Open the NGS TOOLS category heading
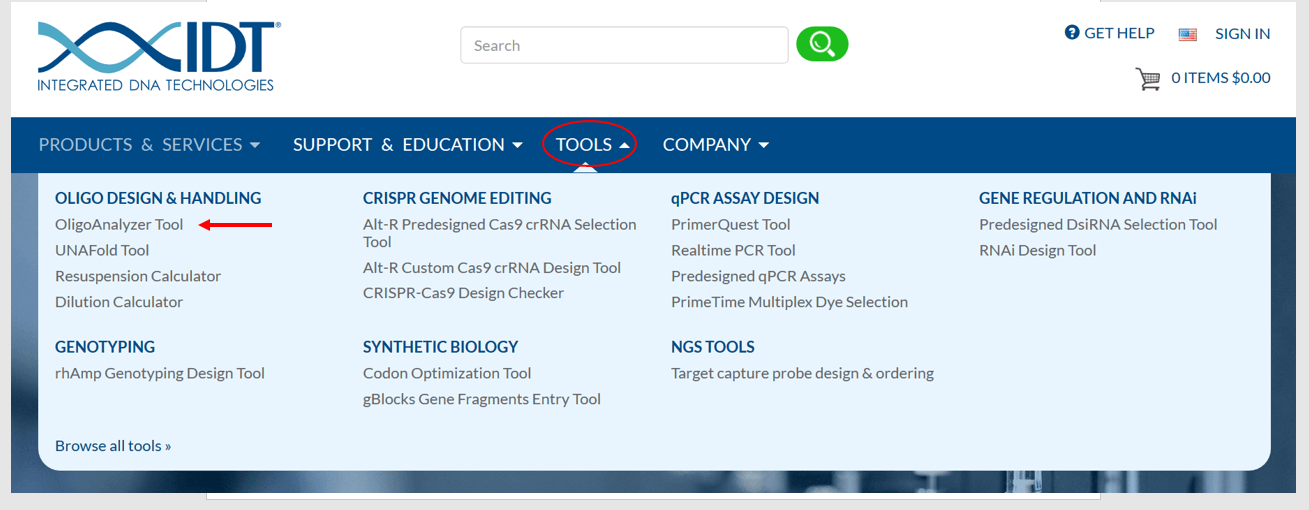1309x510 pixels. pyautogui.click(x=713, y=347)
